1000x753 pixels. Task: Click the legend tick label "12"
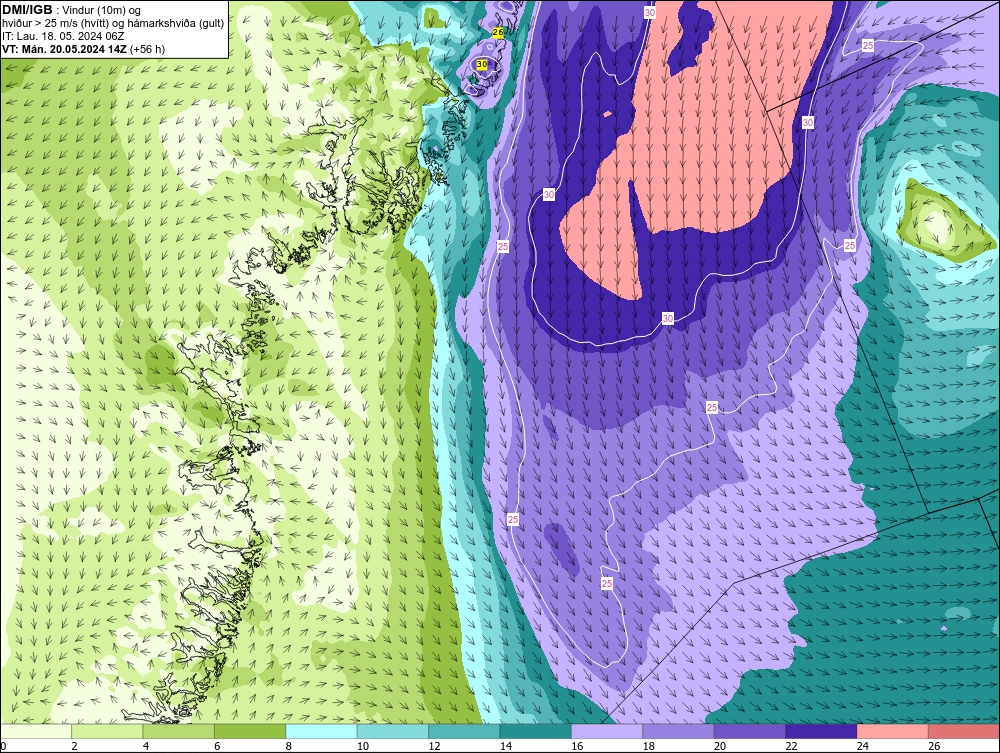click(434, 746)
